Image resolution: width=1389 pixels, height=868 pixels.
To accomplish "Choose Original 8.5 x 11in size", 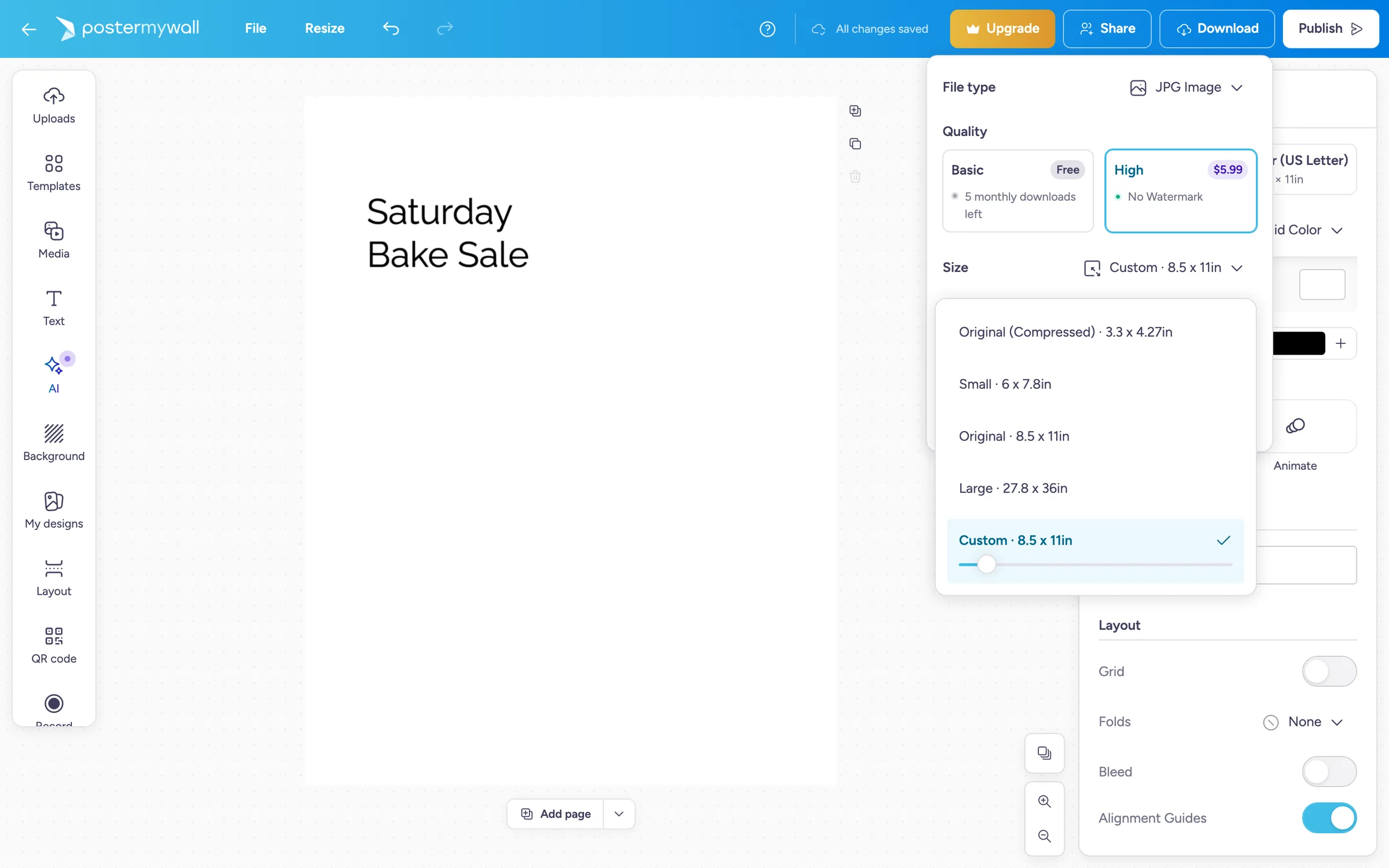I will (x=1095, y=436).
